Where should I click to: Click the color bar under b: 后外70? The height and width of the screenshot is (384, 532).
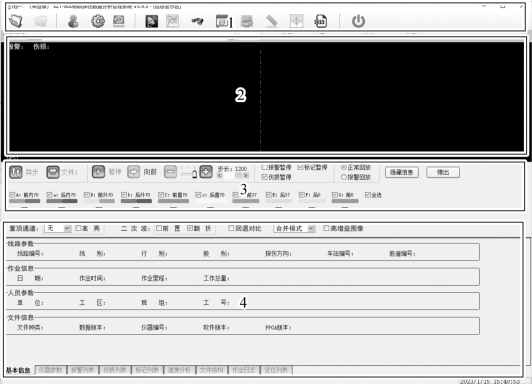[x=136, y=201]
